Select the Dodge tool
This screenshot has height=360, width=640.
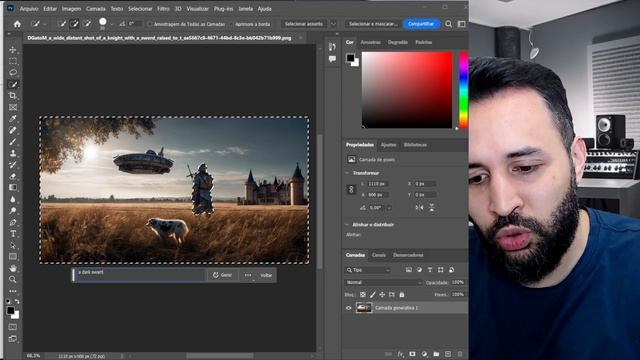[x=13, y=211]
